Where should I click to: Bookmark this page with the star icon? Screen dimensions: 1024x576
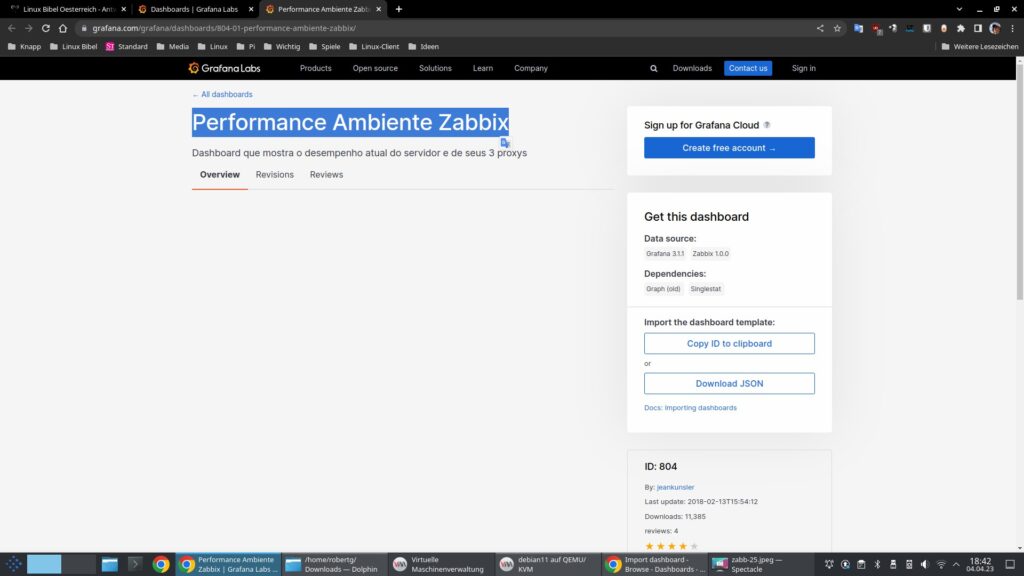click(x=837, y=28)
